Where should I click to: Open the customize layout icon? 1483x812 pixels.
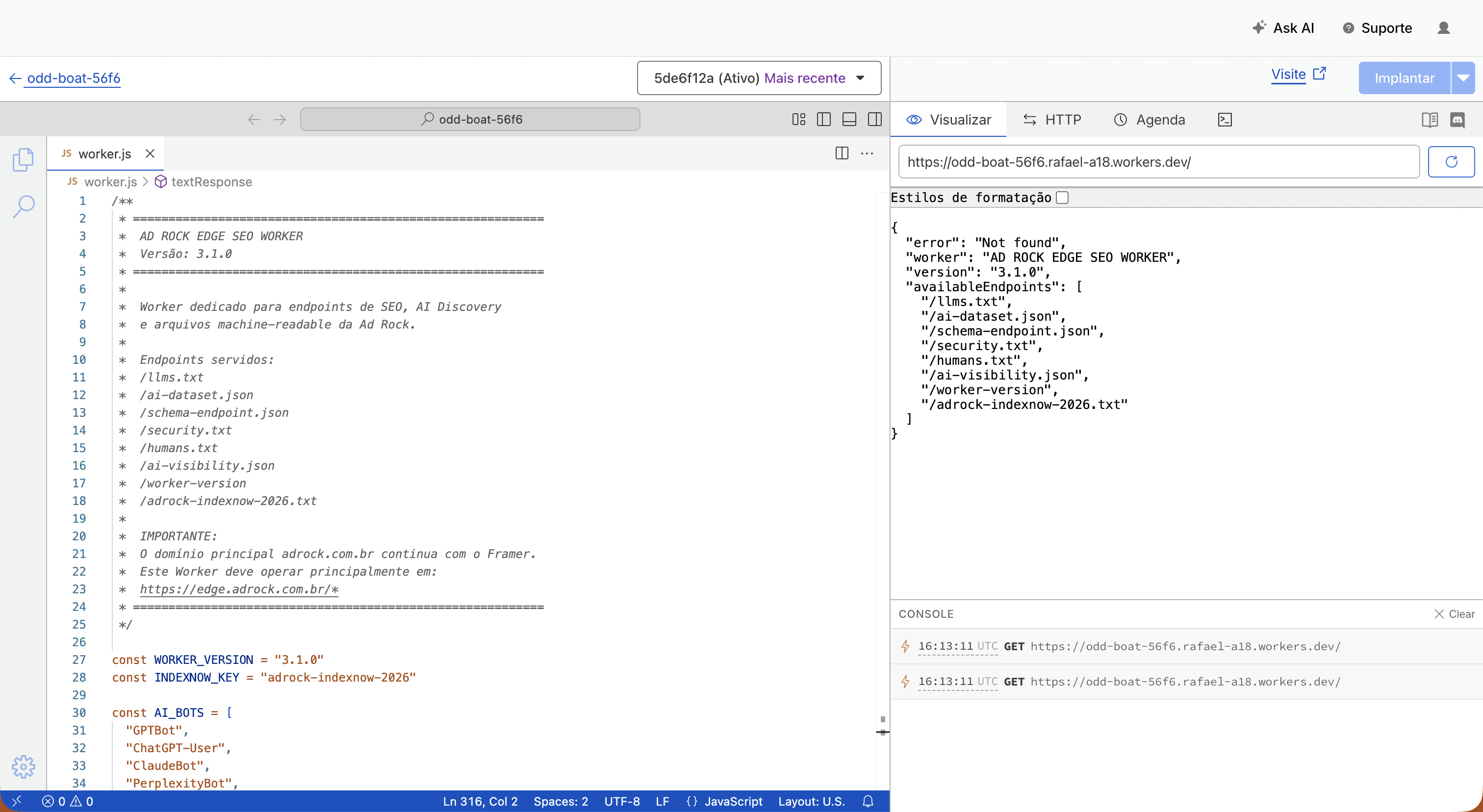[798, 119]
